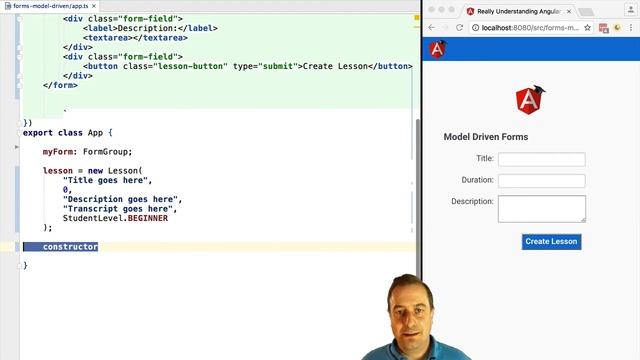The width and height of the screenshot is (640, 360).
Task: Click the large Angular shield logo on the page
Action: (530, 100)
